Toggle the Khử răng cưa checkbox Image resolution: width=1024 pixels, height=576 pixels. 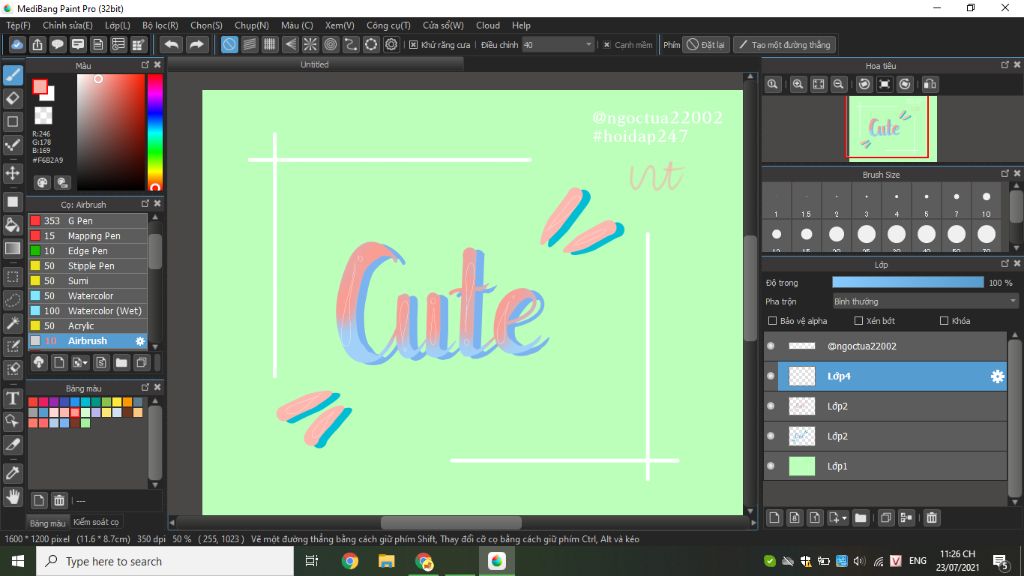413,45
